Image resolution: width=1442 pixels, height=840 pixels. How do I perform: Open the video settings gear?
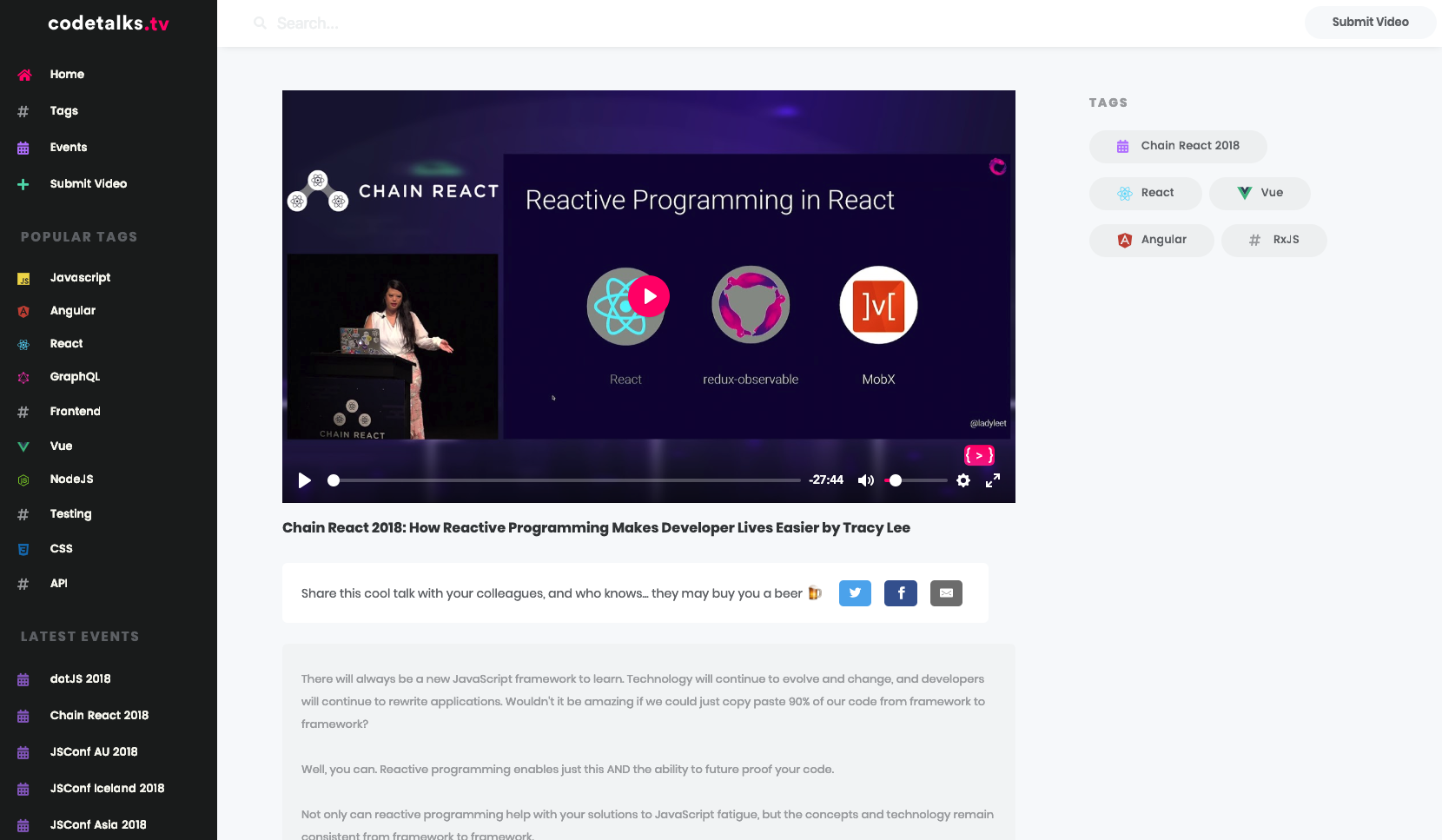(x=963, y=480)
